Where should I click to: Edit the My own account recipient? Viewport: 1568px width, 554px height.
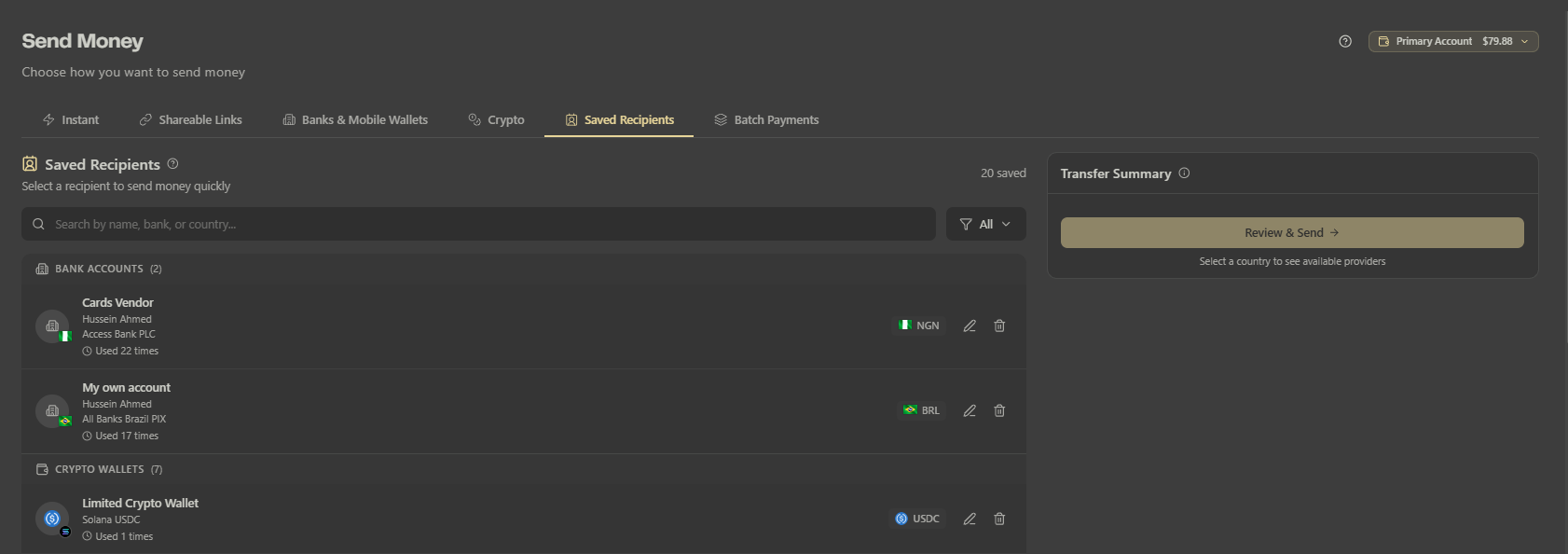(970, 410)
